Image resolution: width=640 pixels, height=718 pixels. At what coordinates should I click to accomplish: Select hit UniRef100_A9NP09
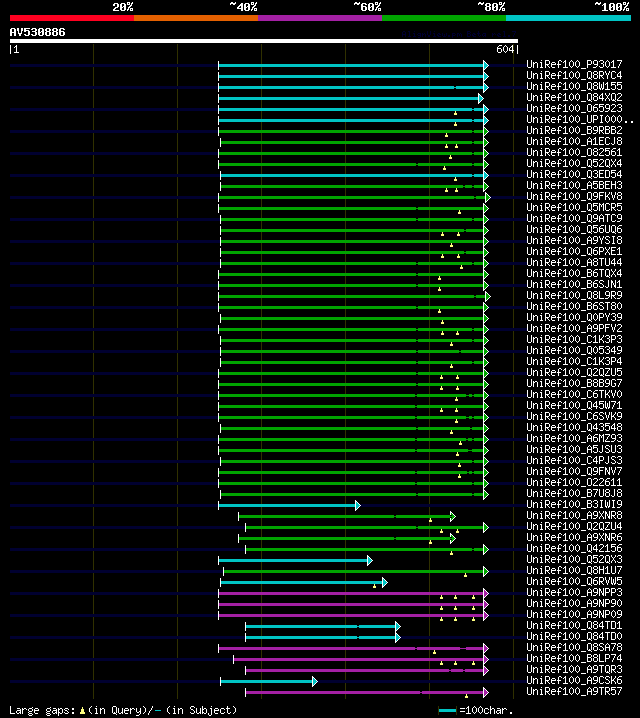[574, 614]
